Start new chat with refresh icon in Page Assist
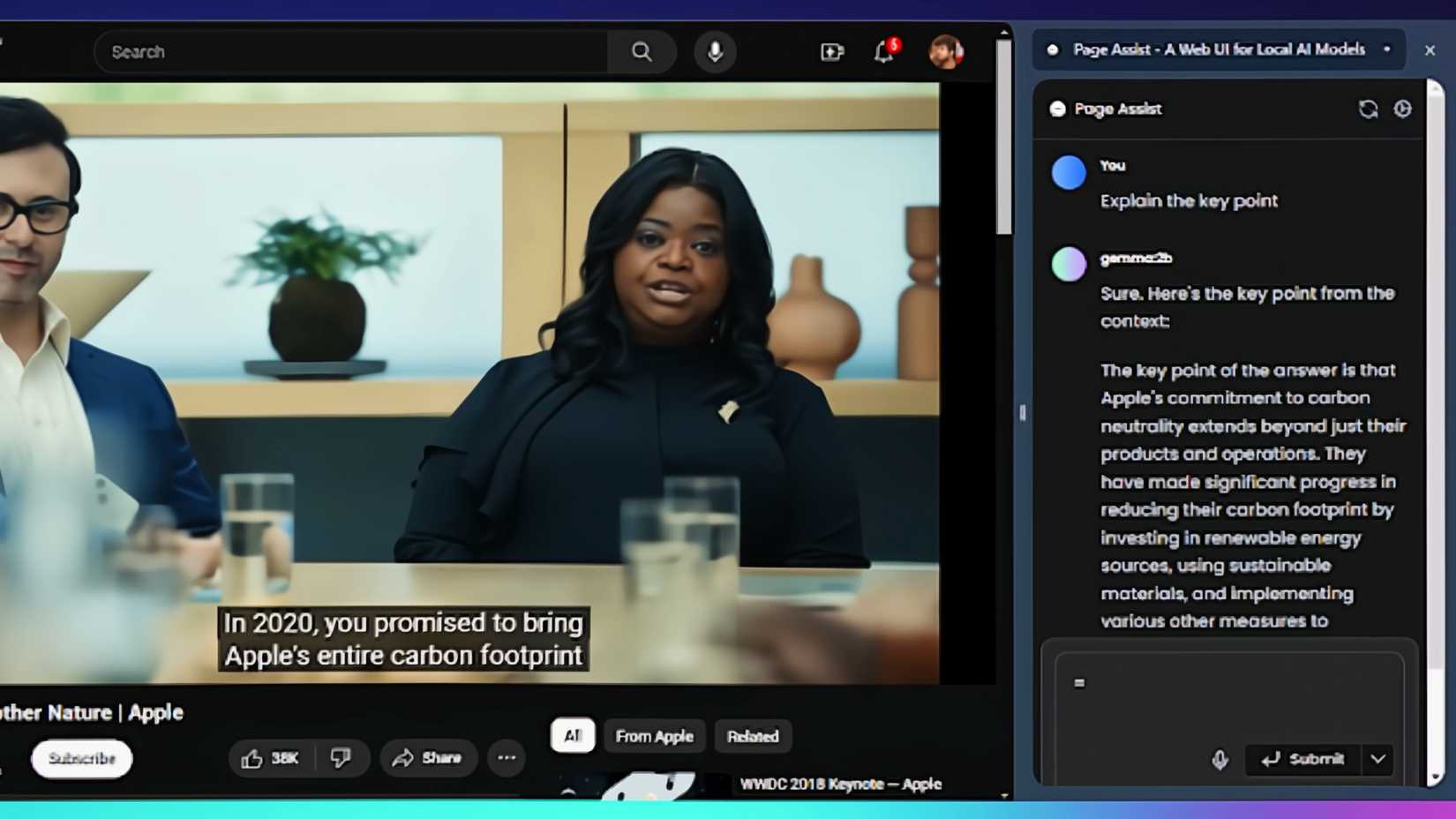1456x819 pixels. click(1368, 109)
